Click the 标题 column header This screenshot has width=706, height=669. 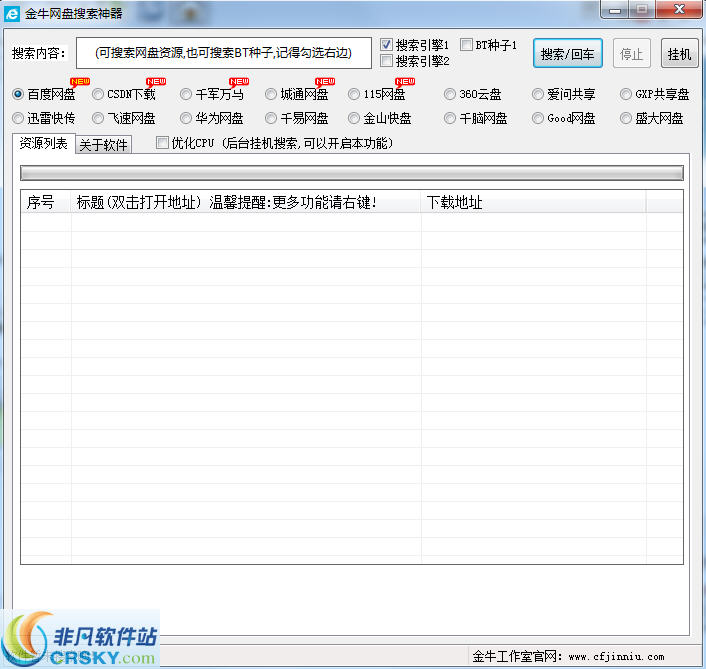tap(246, 202)
